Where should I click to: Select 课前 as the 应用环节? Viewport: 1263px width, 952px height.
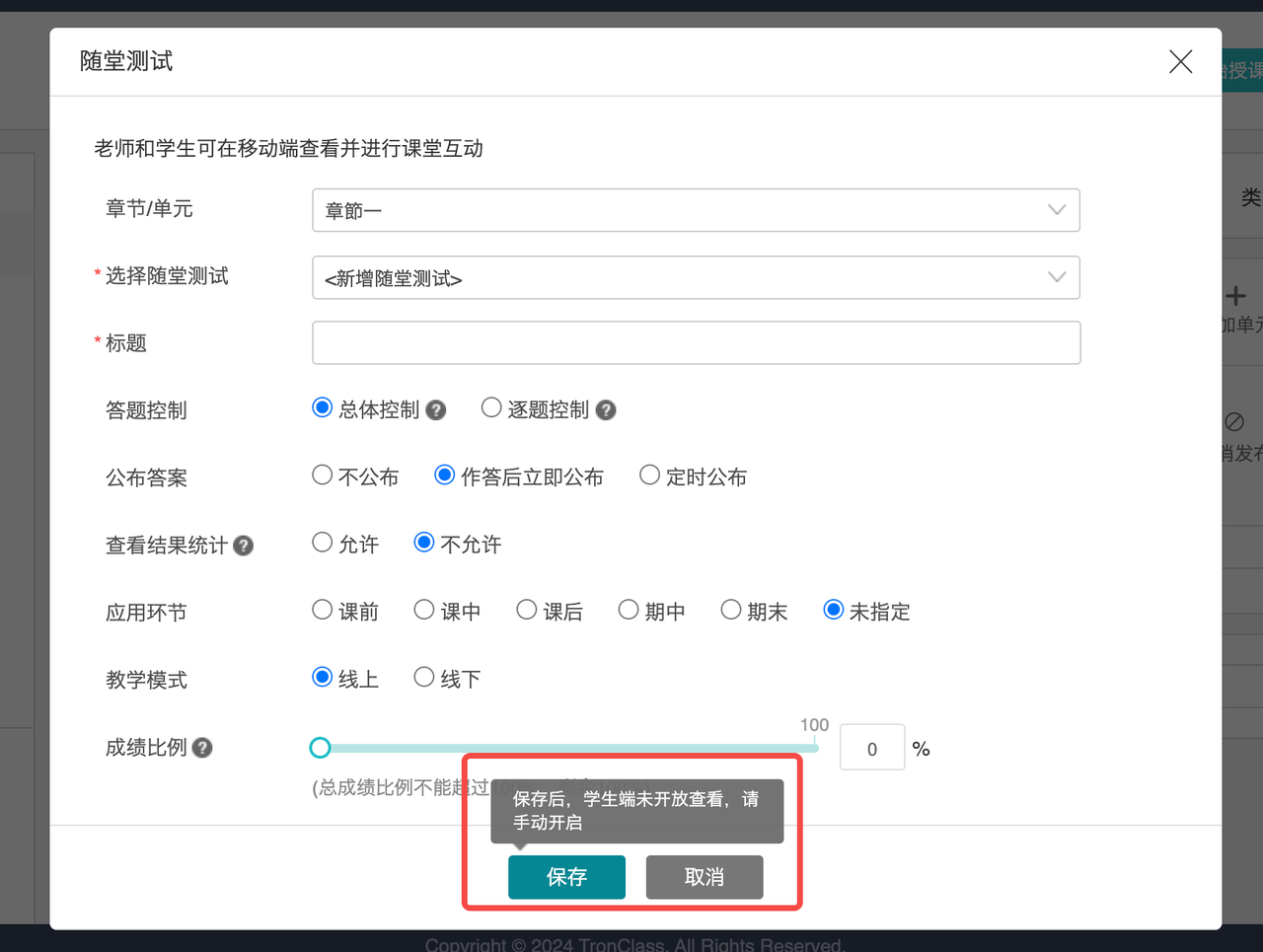(323, 611)
